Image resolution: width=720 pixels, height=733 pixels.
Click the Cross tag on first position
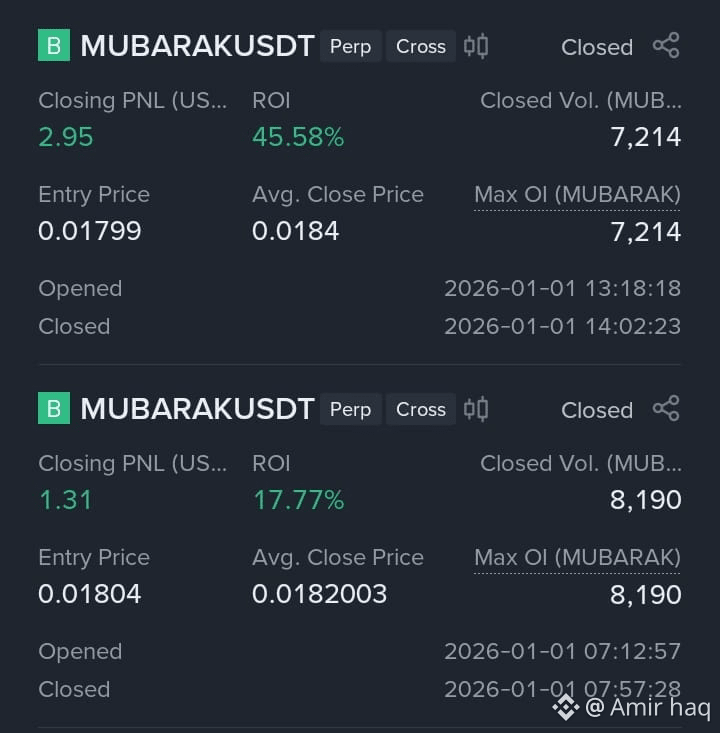(x=421, y=46)
